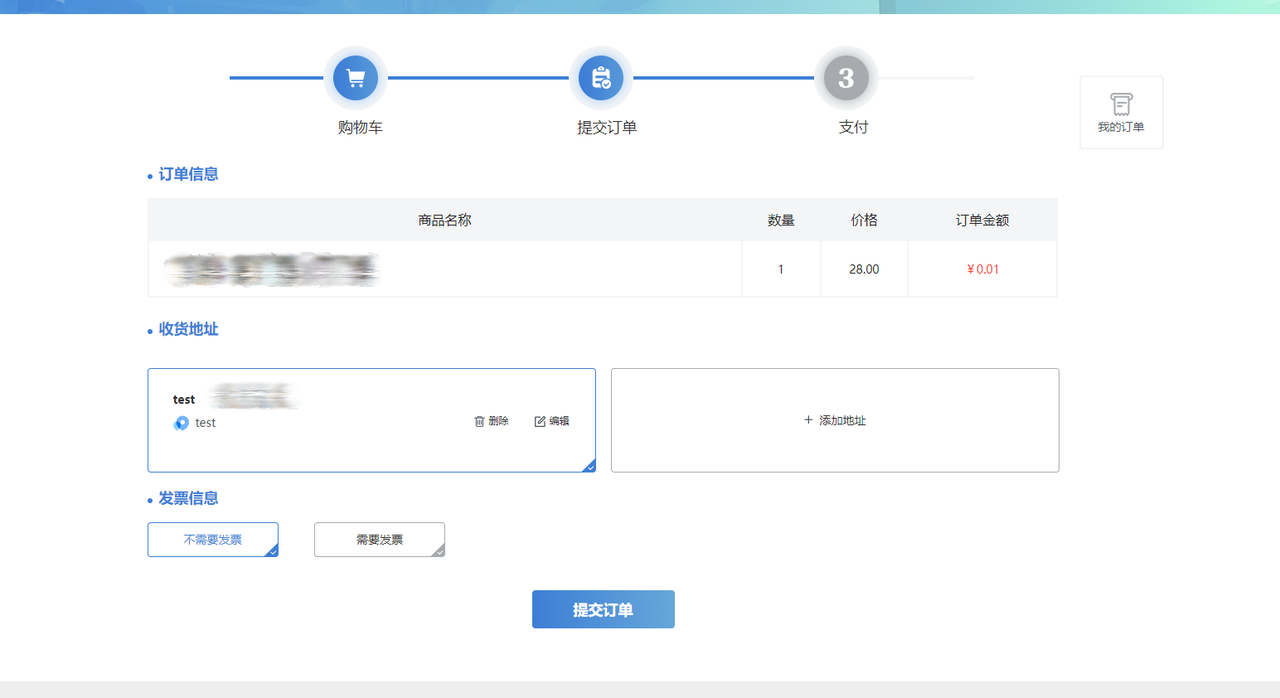Click the plus icon in 添加地址
The image size is (1280, 698).
808,420
